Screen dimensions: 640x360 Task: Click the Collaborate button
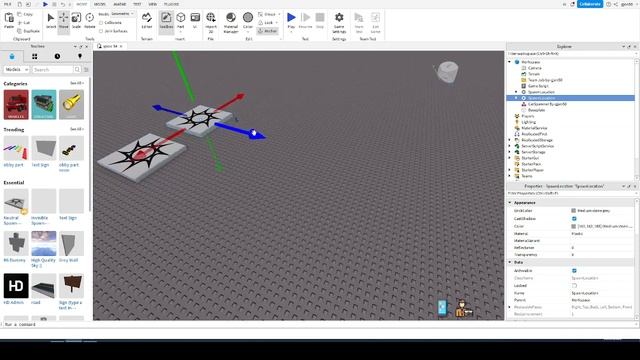click(x=590, y=4)
